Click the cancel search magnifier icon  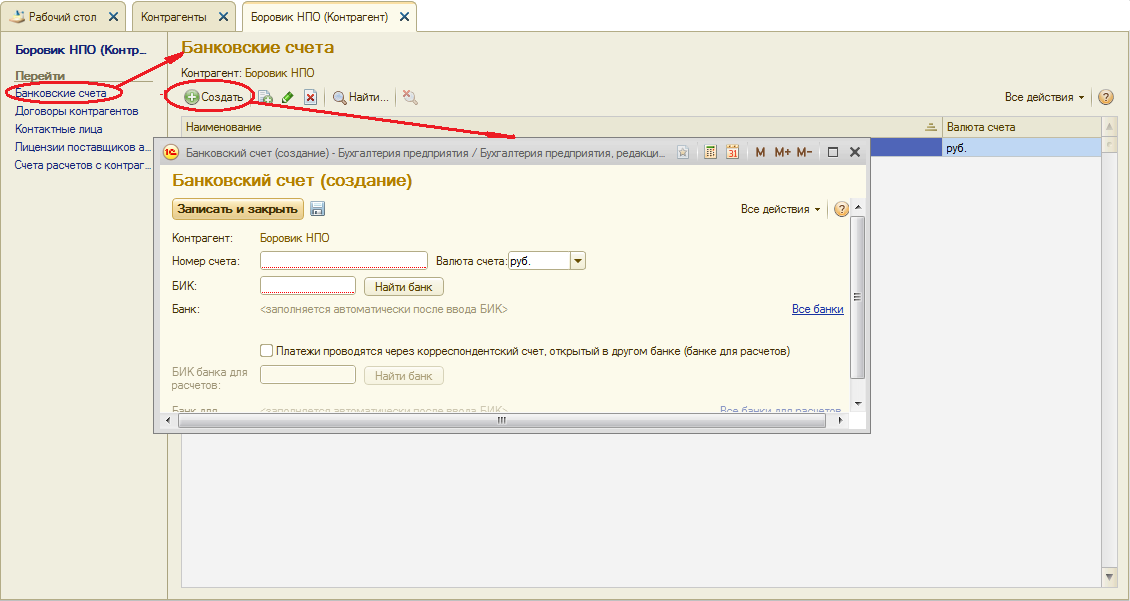pos(410,97)
